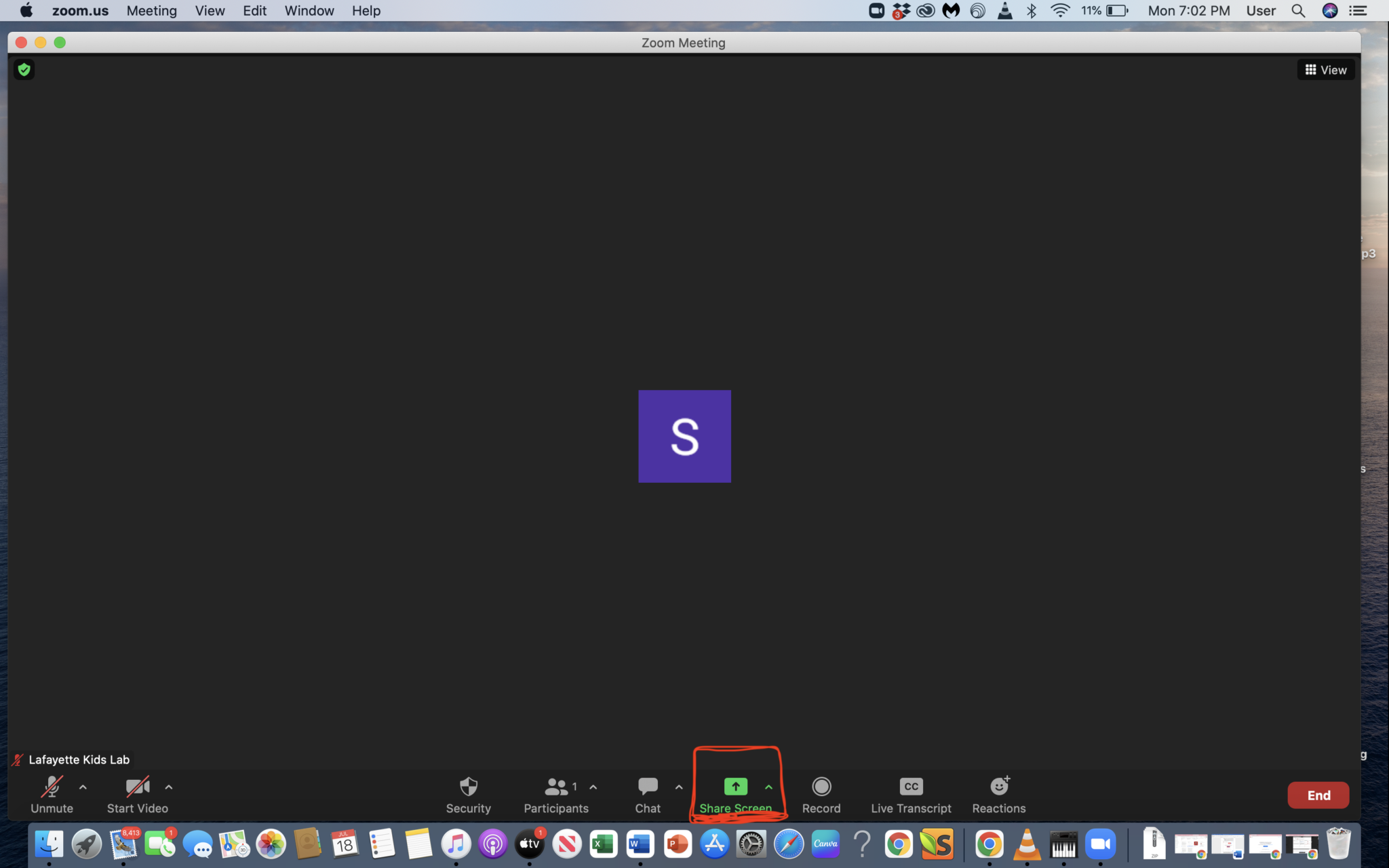Open the Participants panel
1389x868 pixels.
pos(555,794)
